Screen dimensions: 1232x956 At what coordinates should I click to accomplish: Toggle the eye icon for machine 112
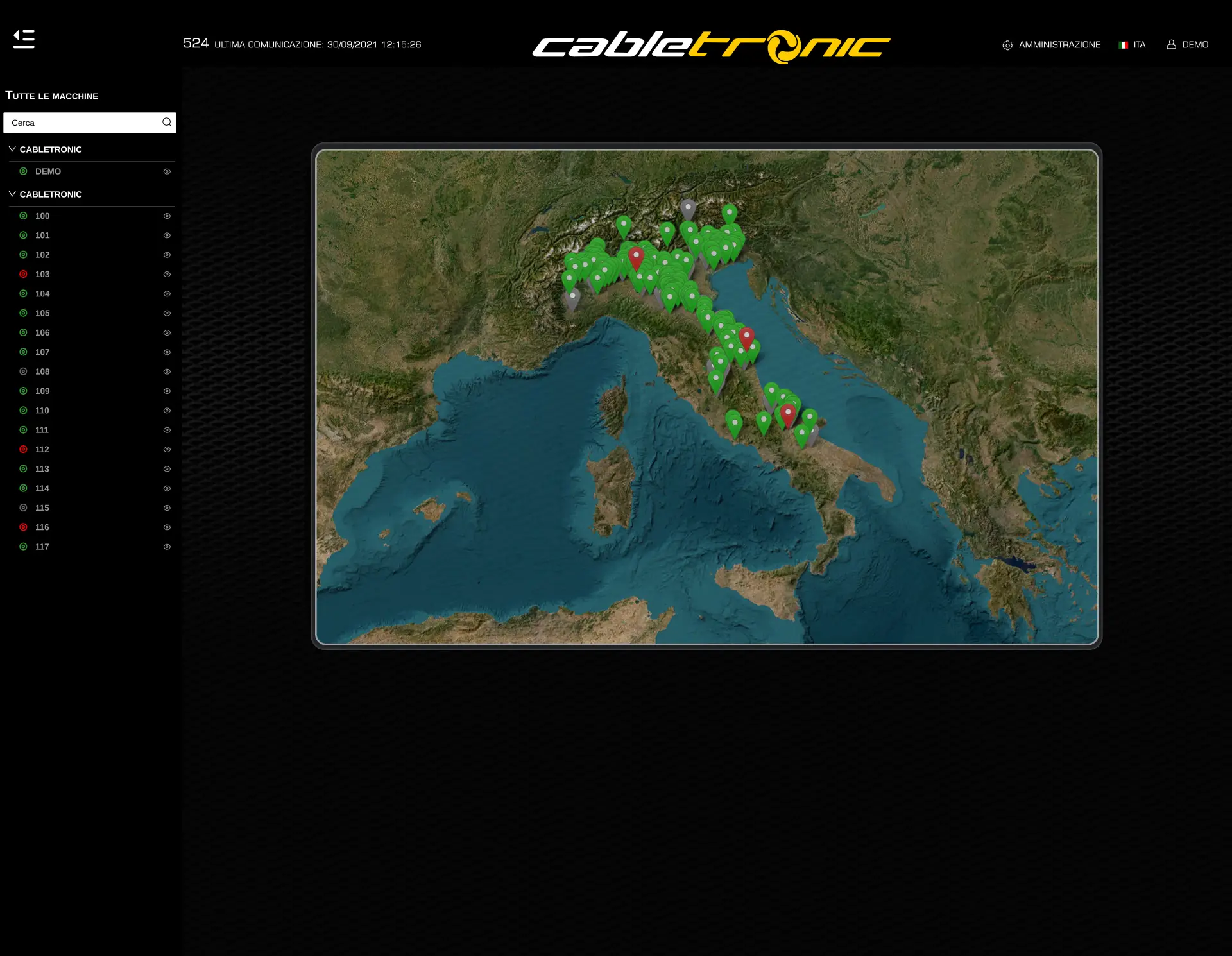pyautogui.click(x=167, y=450)
